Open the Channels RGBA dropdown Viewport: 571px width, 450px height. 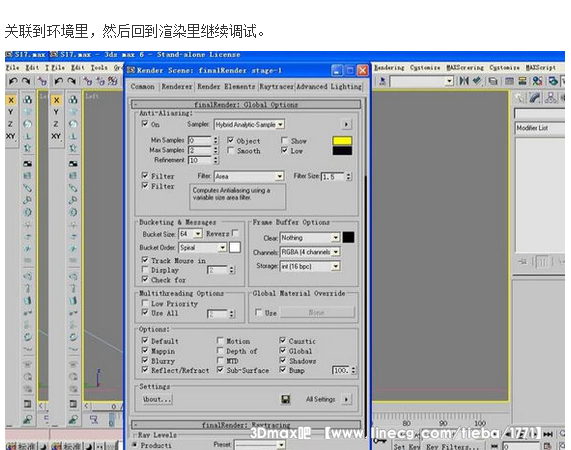310,252
